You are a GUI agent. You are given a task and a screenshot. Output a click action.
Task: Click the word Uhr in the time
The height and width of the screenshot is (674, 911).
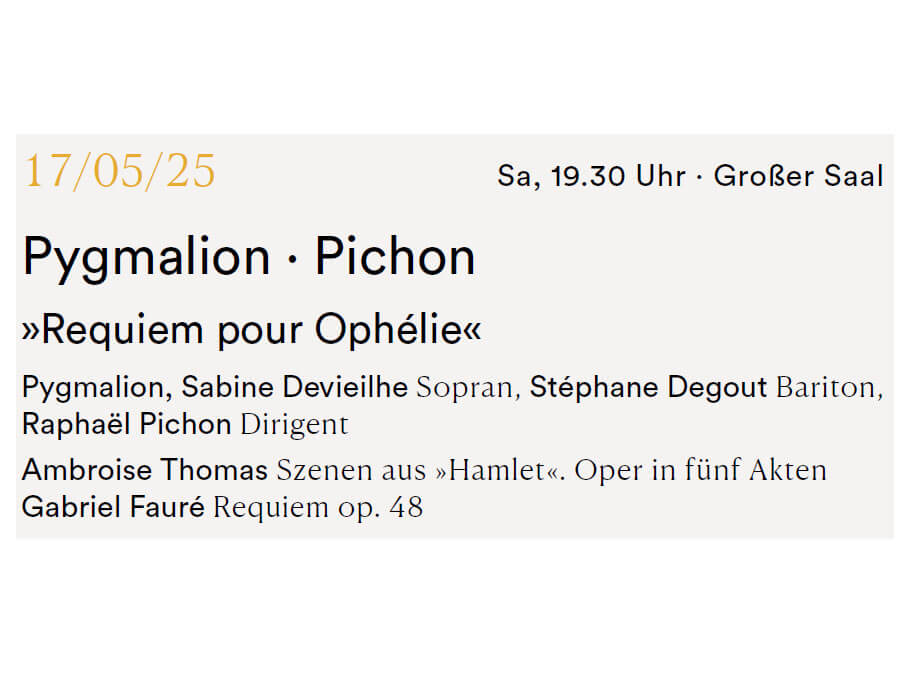tap(661, 175)
